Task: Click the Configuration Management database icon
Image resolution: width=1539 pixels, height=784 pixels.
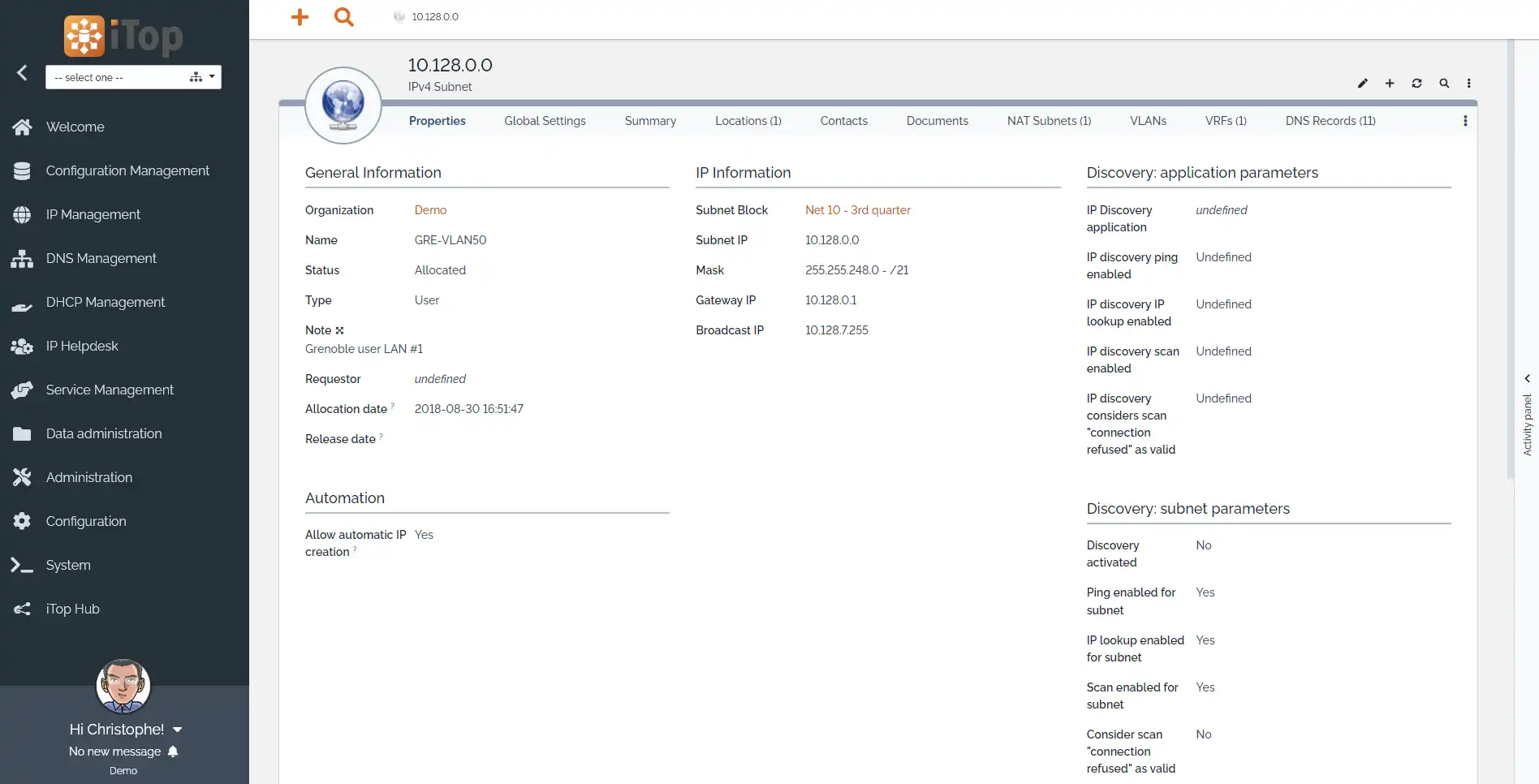Action: click(22, 171)
